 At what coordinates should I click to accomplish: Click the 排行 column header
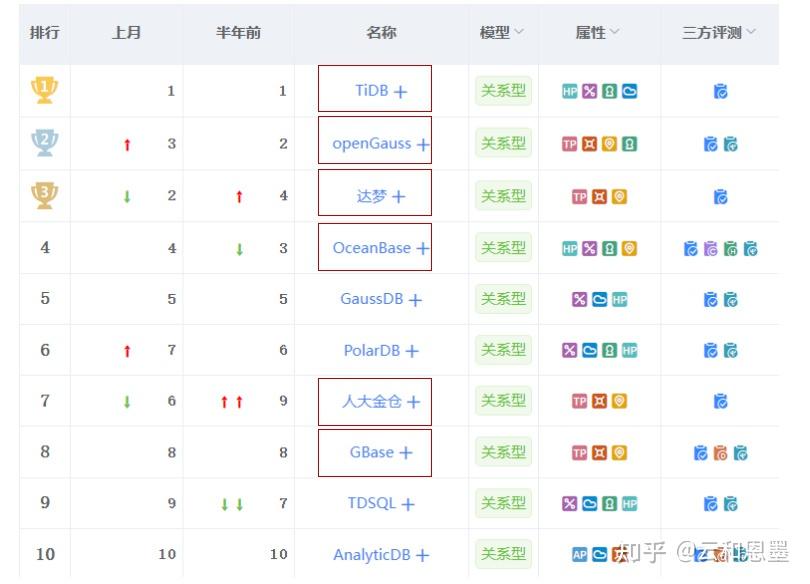(43, 32)
